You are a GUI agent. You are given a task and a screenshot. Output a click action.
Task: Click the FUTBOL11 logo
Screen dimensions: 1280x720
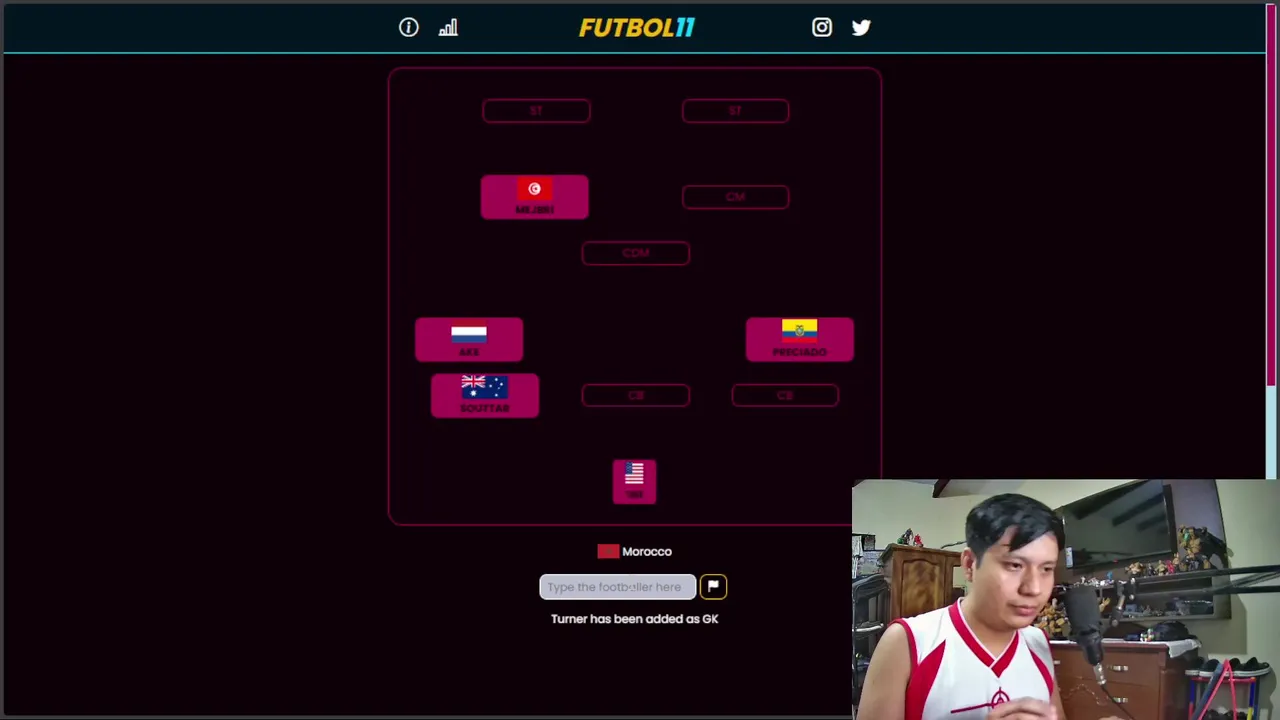(x=637, y=28)
